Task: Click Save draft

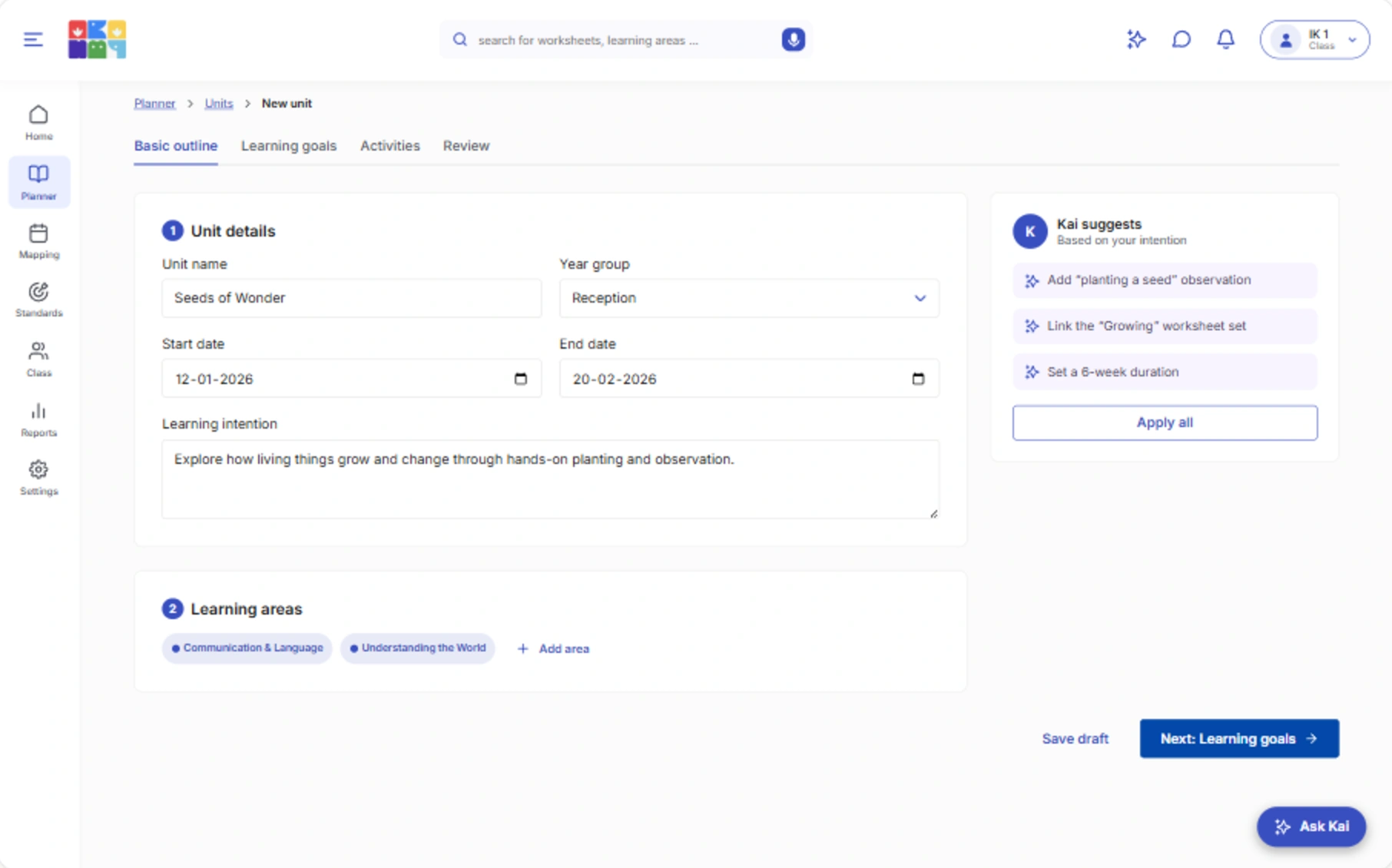Action: 1075,739
